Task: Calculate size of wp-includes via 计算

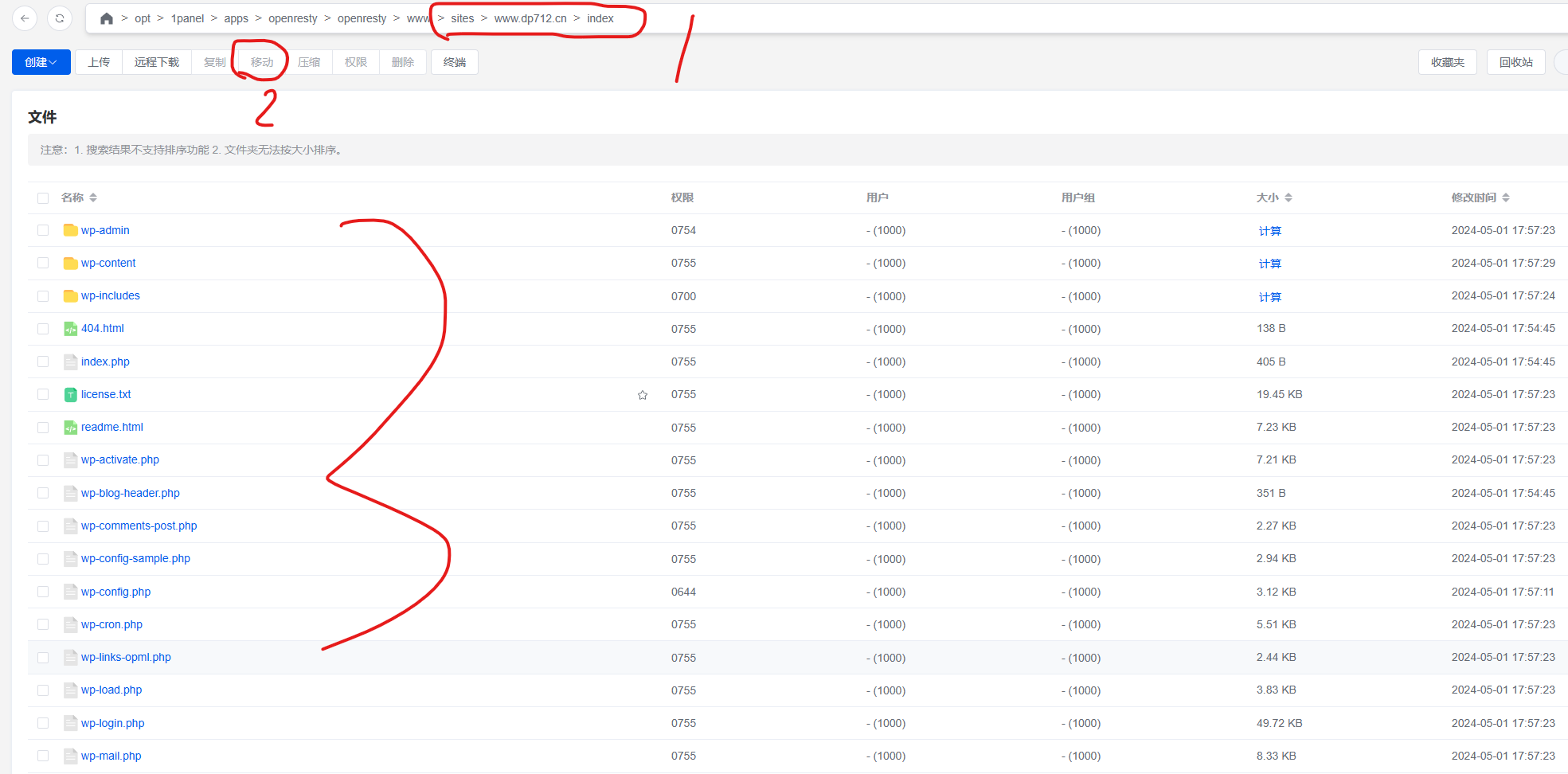Action: point(1269,297)
